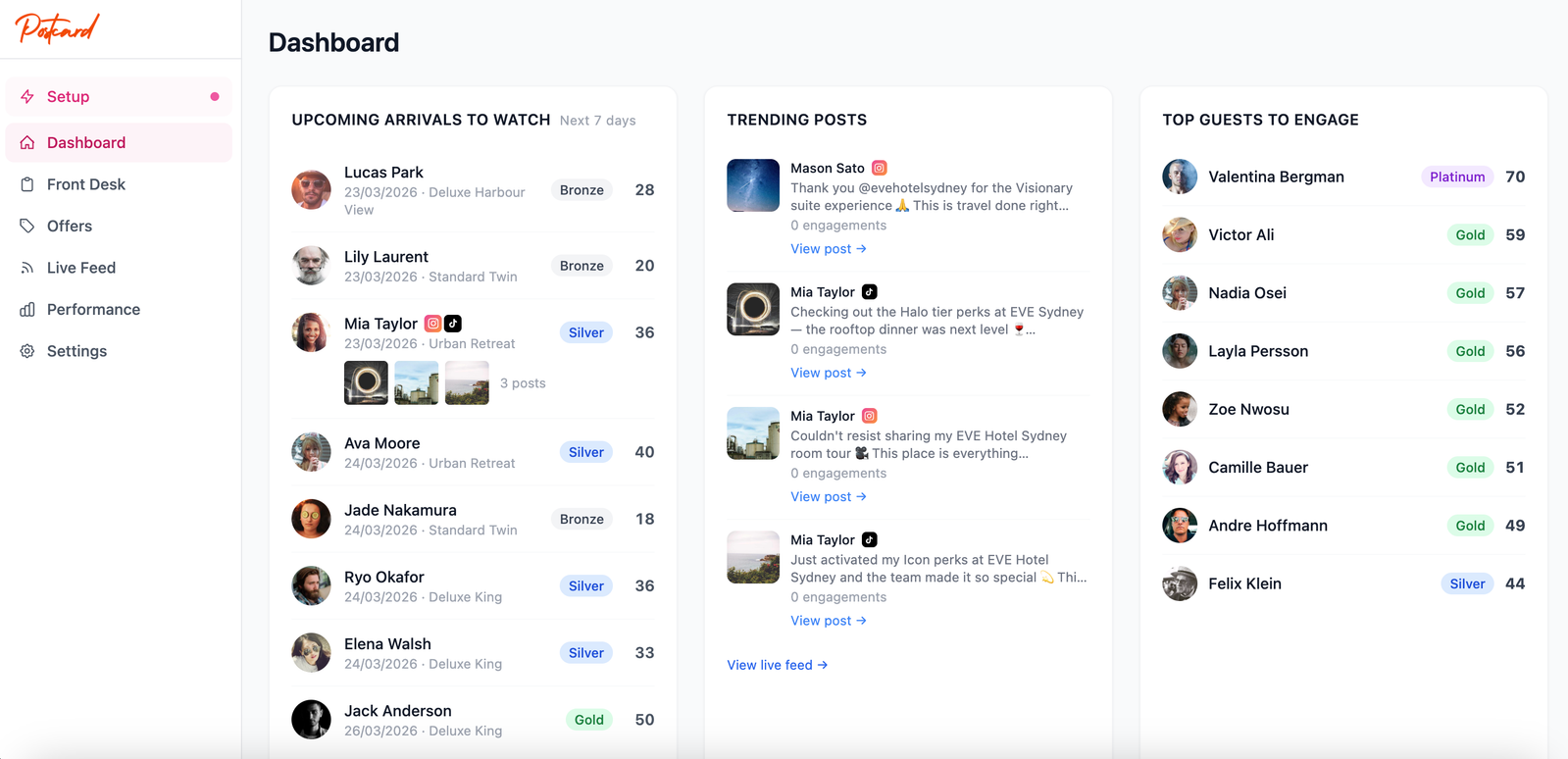Image resolution: width=1568 pixels, height=759 pixels.
Task: Select Camille Bauer in top guests
Action: click(x=1258, y=468)
